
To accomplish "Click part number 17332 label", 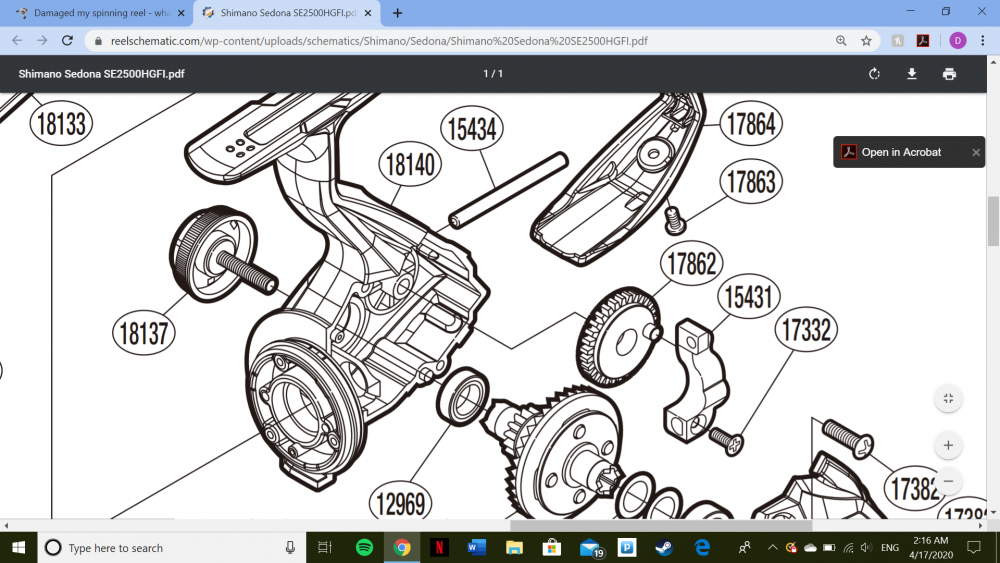I will 806,330.
